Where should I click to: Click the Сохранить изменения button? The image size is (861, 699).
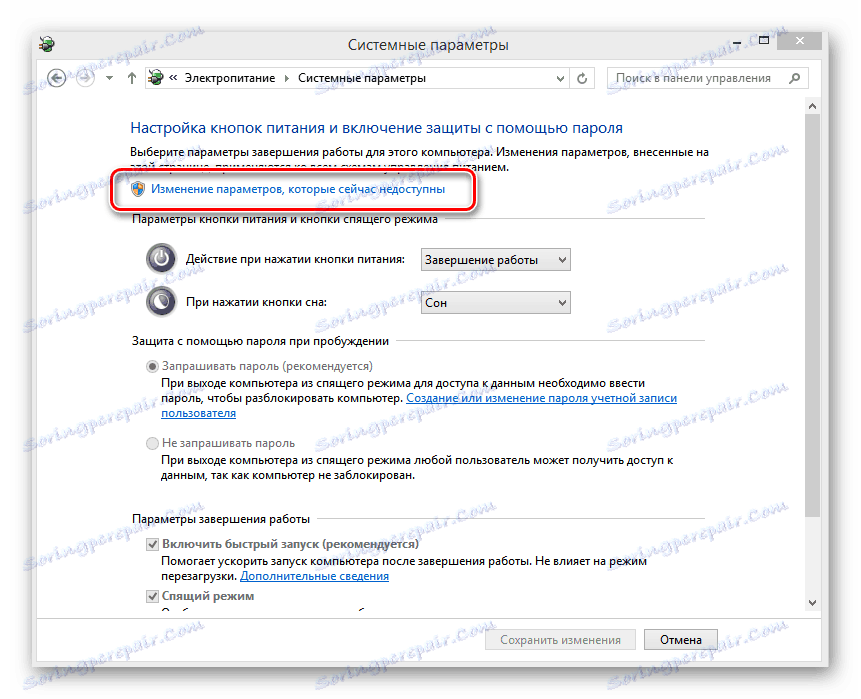560,640
